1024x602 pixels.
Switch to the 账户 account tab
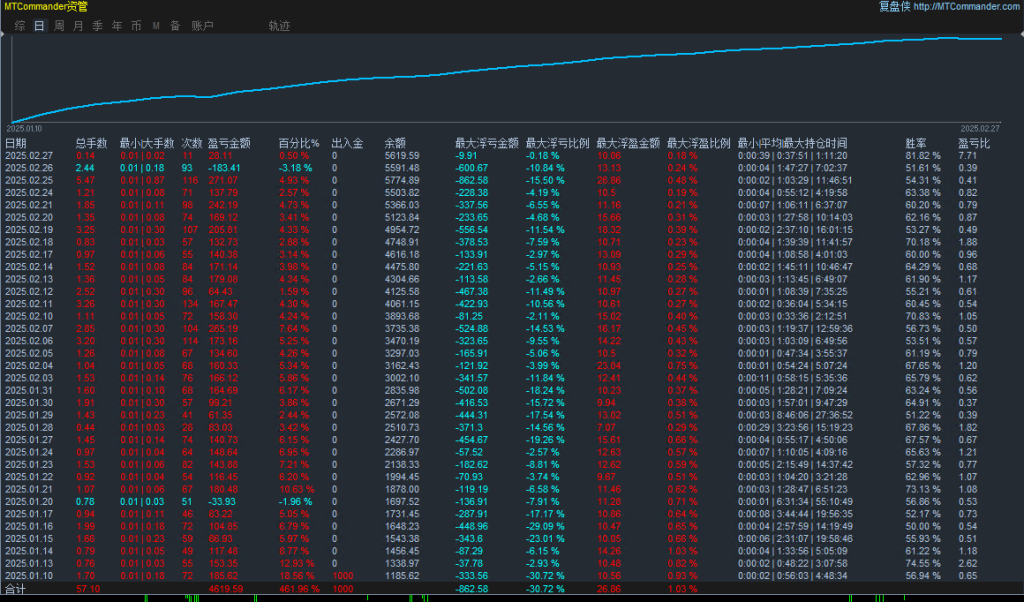pos(202,25)
